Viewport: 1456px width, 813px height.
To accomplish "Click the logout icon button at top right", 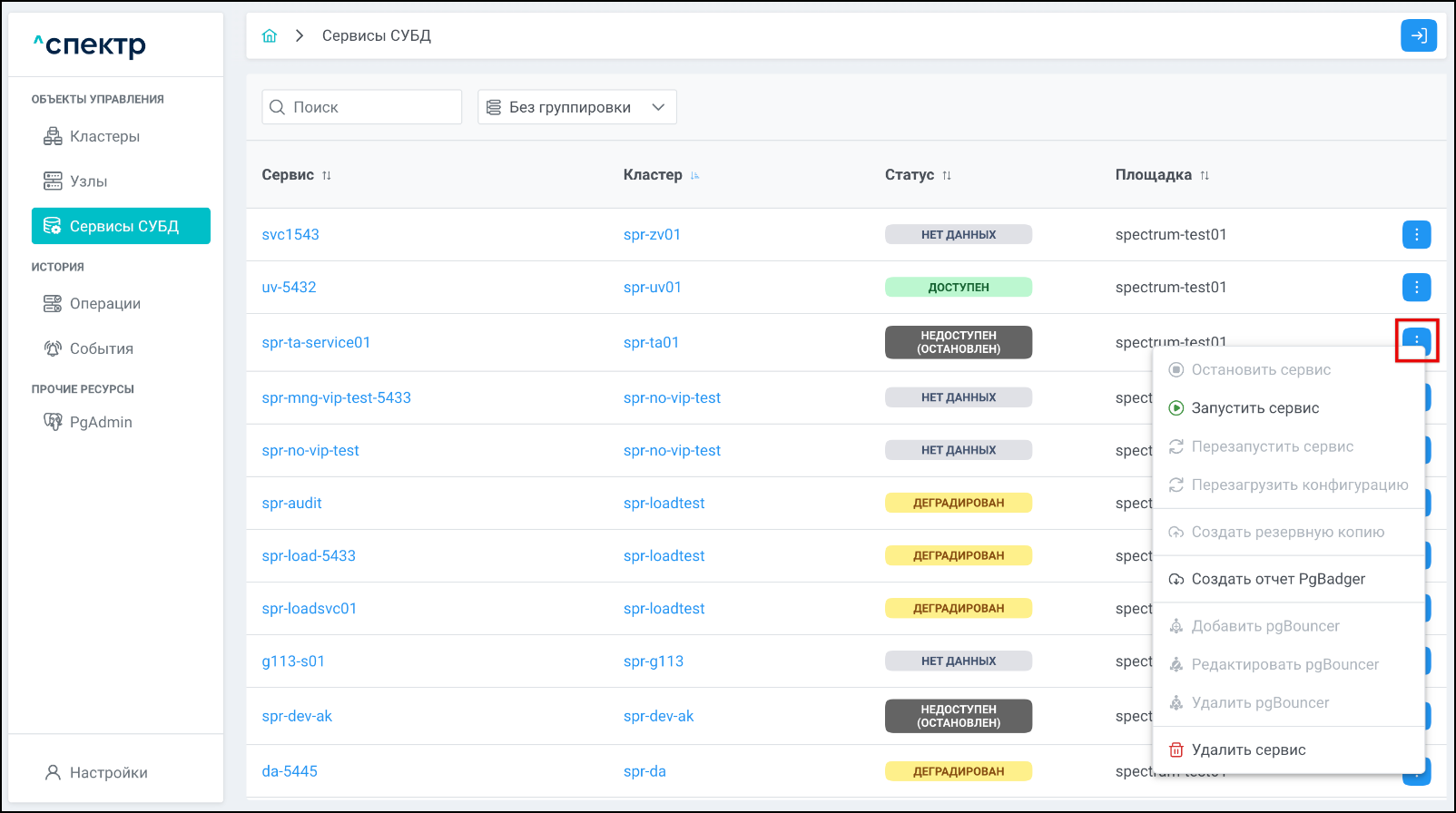I will coord(1418,36).
